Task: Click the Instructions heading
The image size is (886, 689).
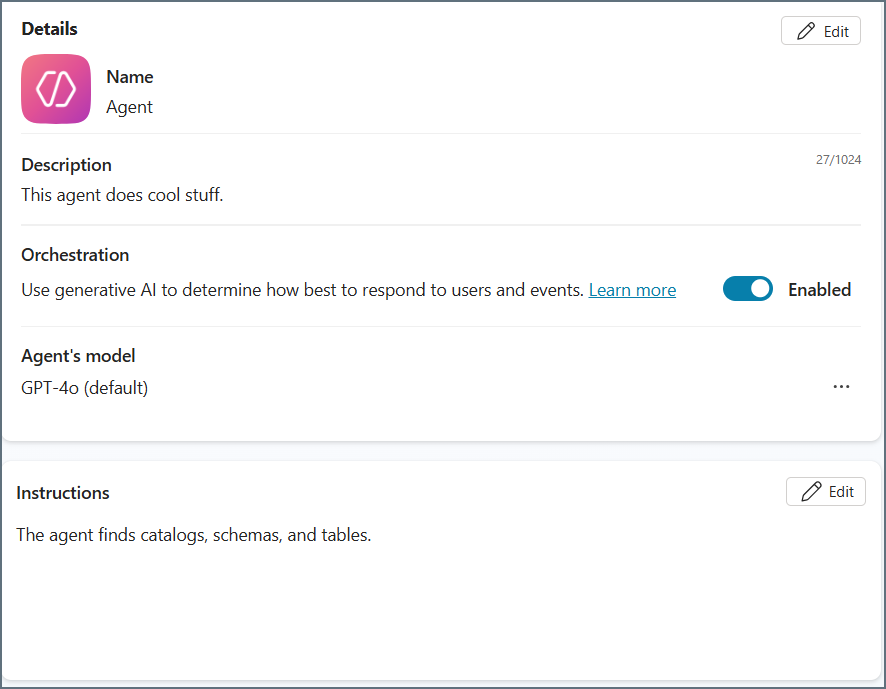Action: (63, 493)
